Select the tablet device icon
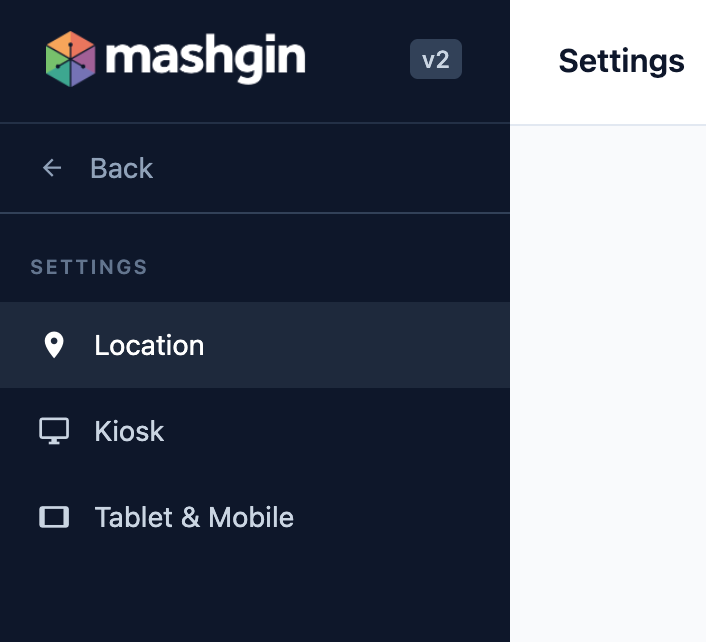Image resolution: width=706 pixels, height=642 pixels. tap(54, 517)
